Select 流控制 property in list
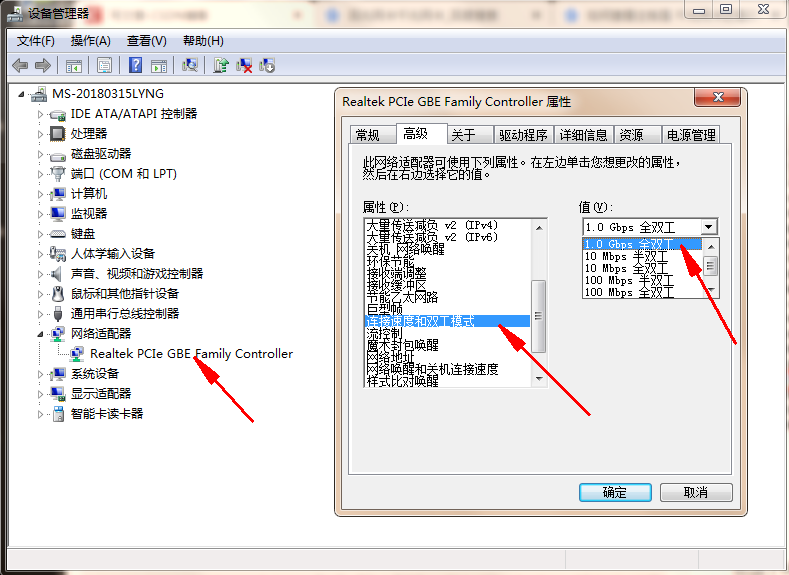Viewport: 789px width, 575px height. (447, 333)
